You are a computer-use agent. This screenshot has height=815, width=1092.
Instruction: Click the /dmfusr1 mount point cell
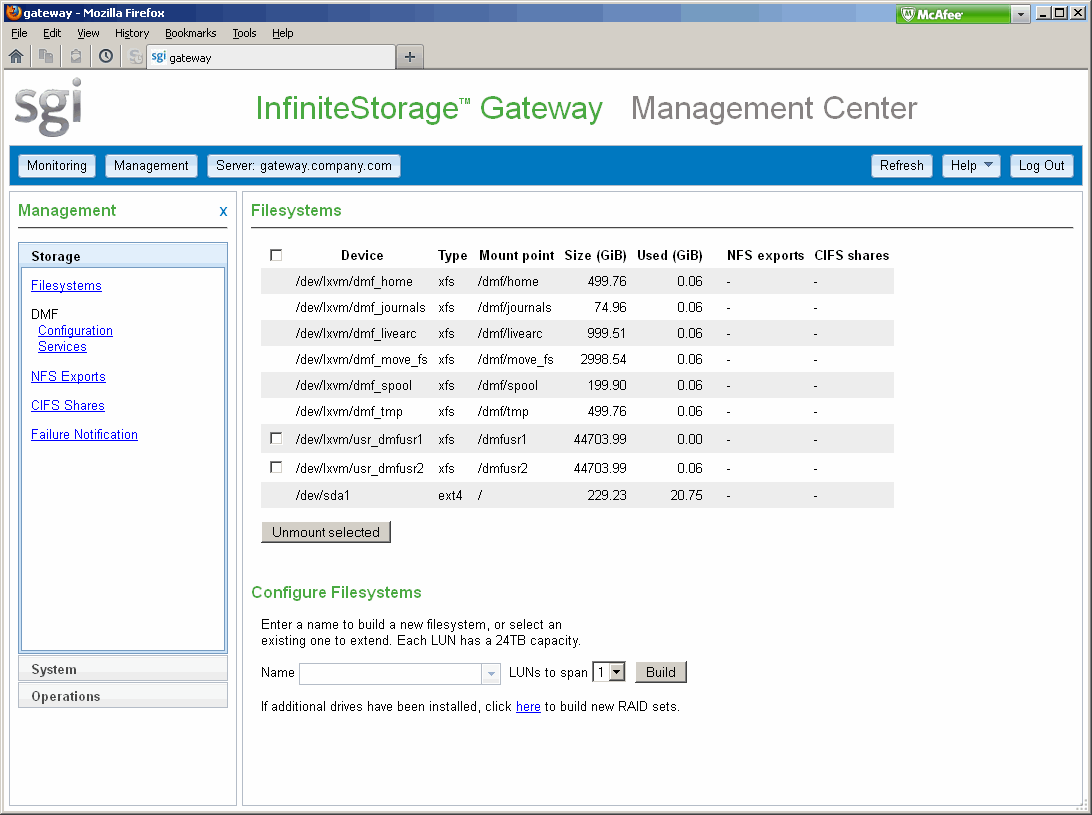[502, 440]
